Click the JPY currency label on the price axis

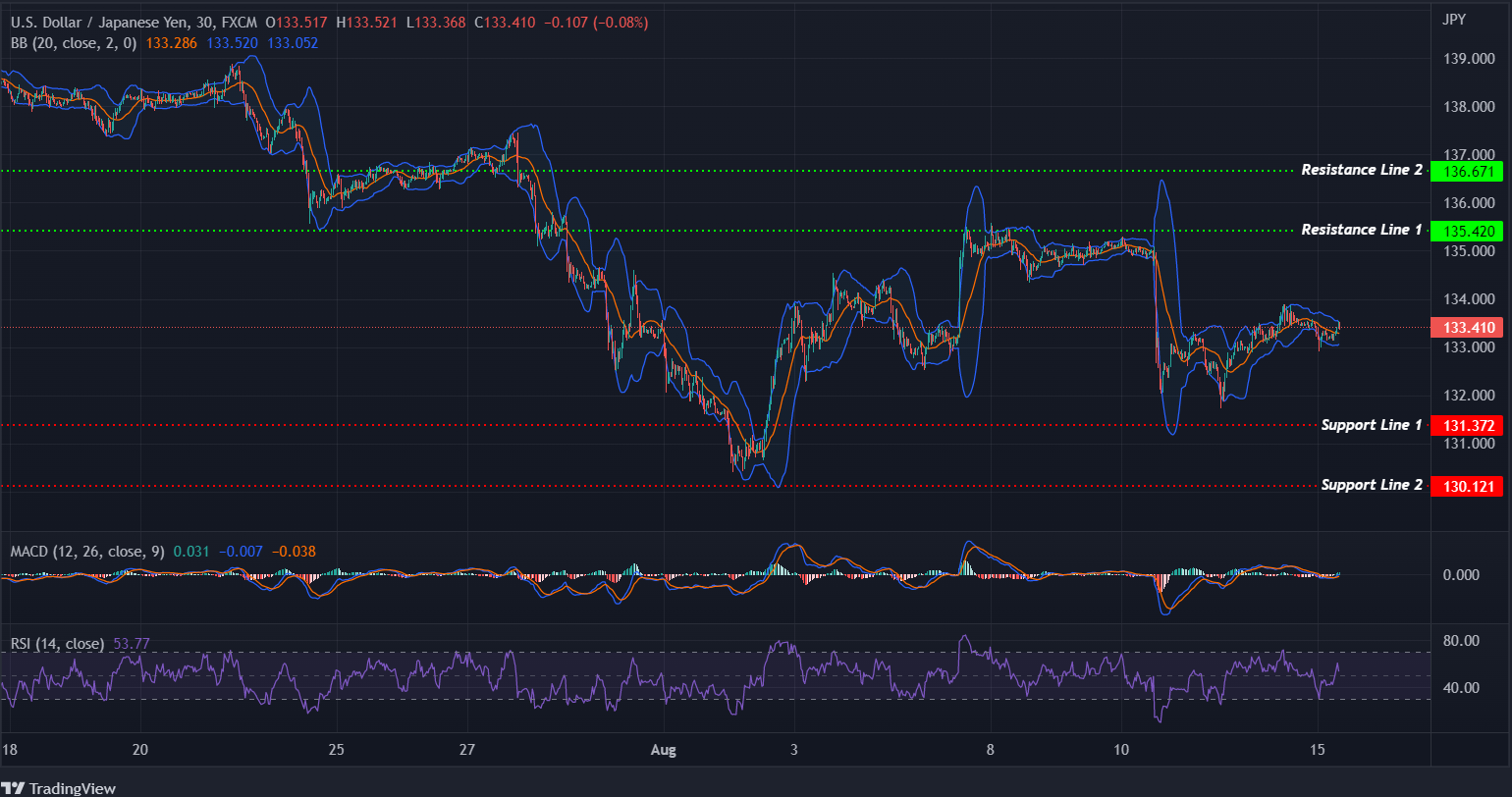pos(1454,19)
